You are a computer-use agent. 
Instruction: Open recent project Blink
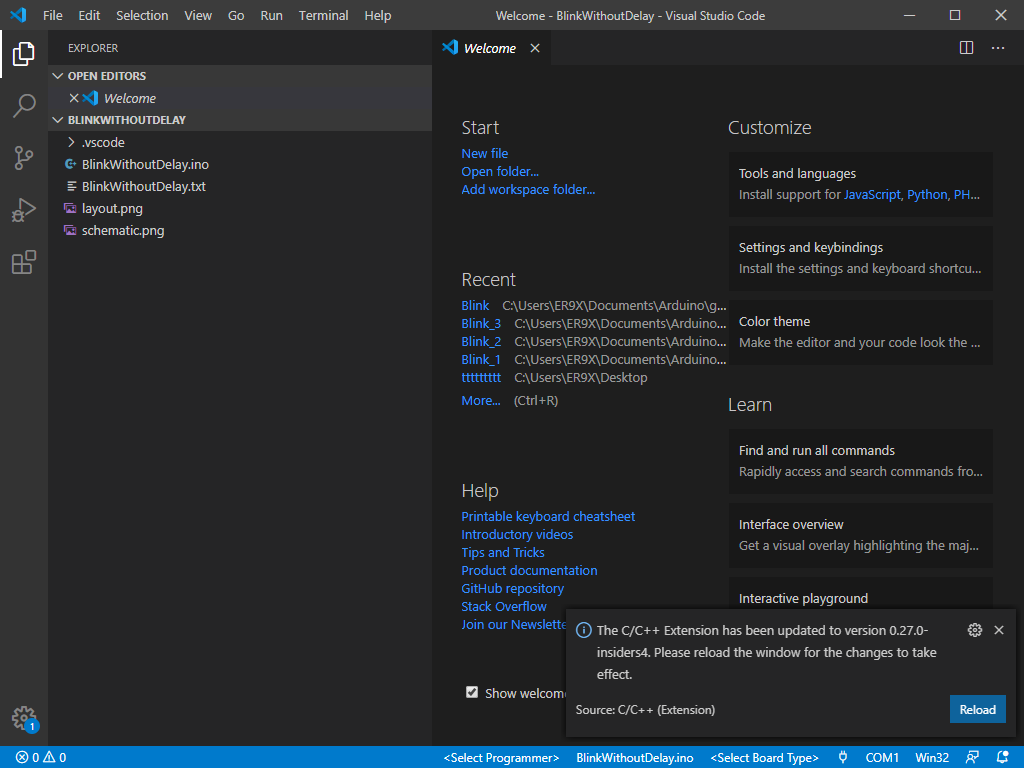click(475, 306)
